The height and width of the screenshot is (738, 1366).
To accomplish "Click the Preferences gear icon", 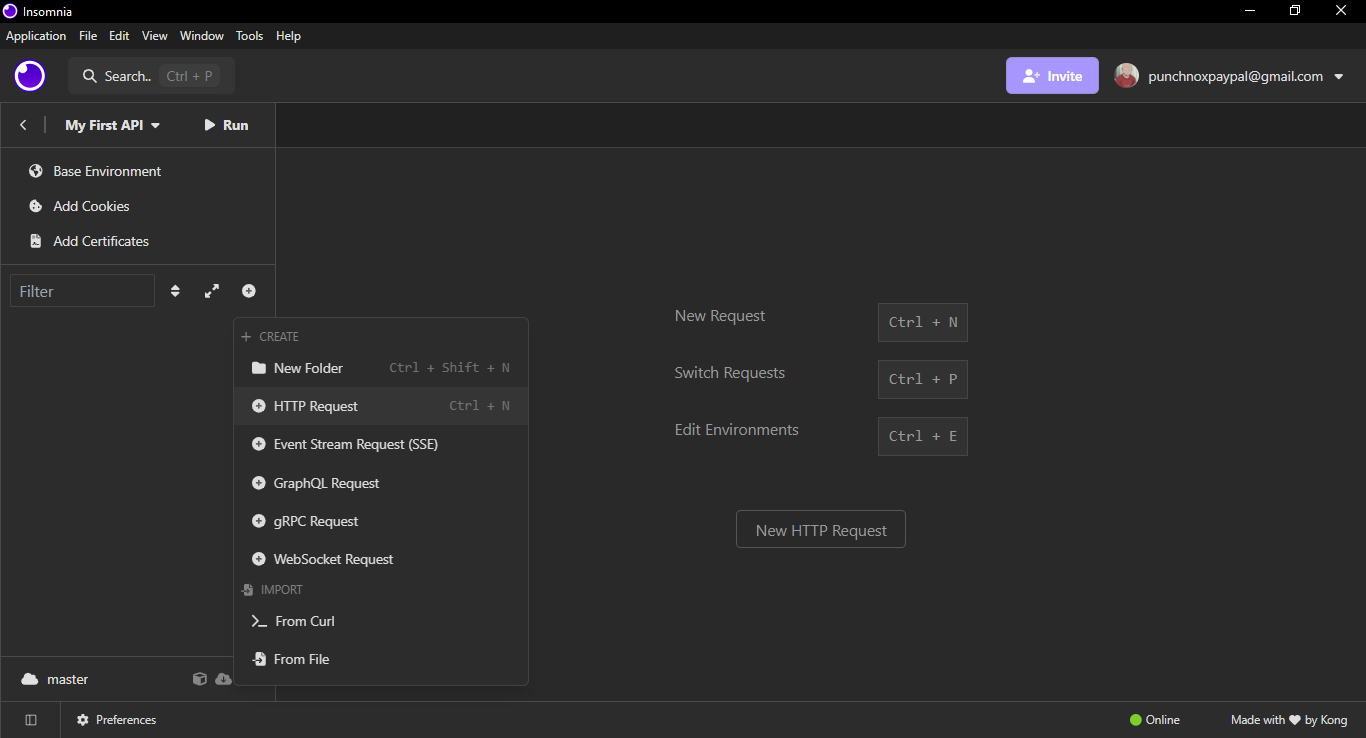I will [x=83, y=720].
